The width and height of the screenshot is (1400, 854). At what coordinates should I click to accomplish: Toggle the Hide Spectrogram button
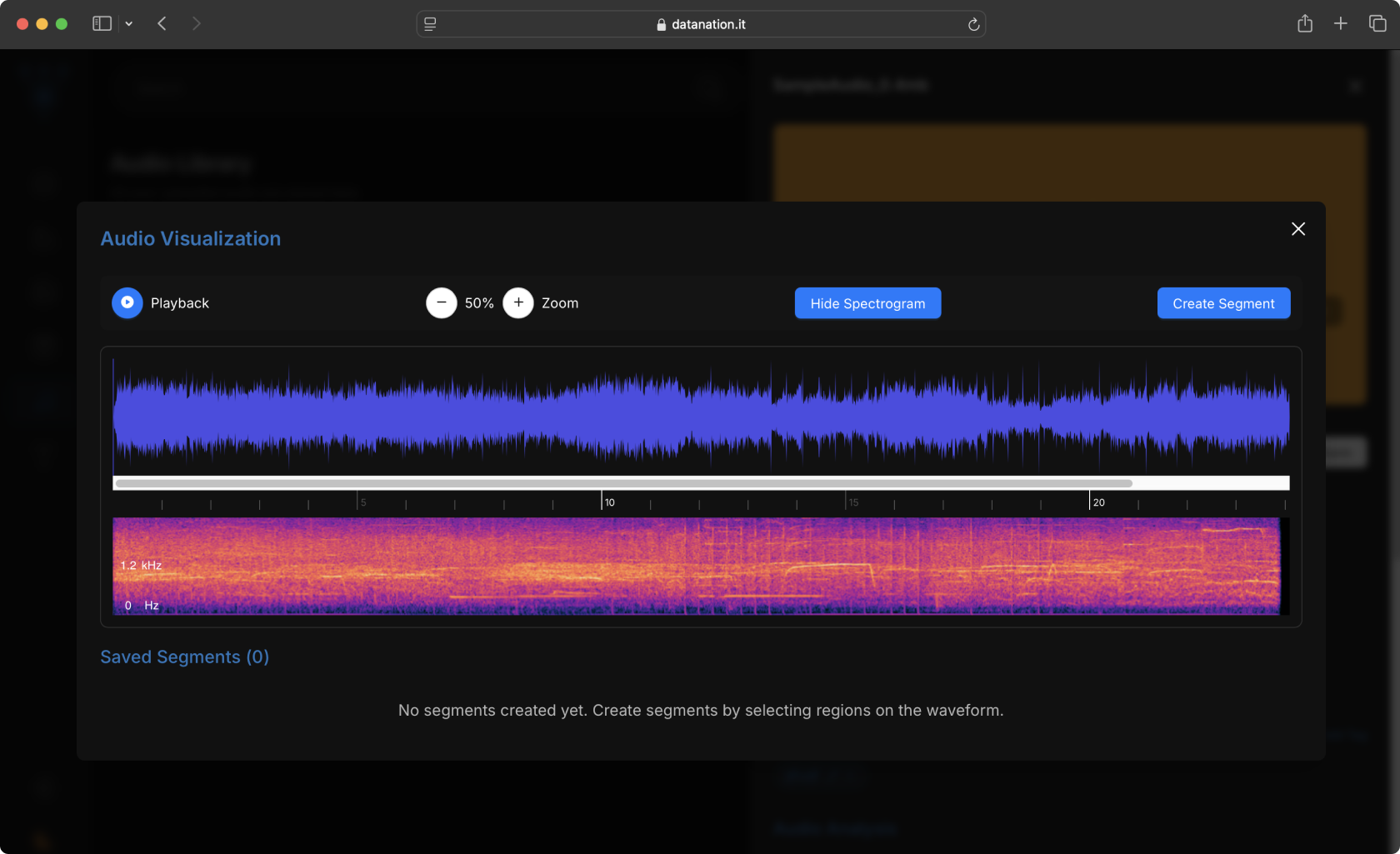point(867,303)
